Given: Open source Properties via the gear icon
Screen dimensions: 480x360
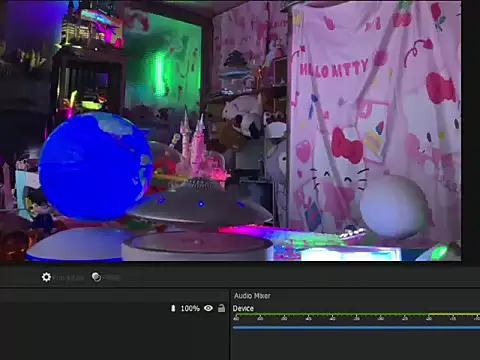Looking at the screenshot, I should point(46,277).
